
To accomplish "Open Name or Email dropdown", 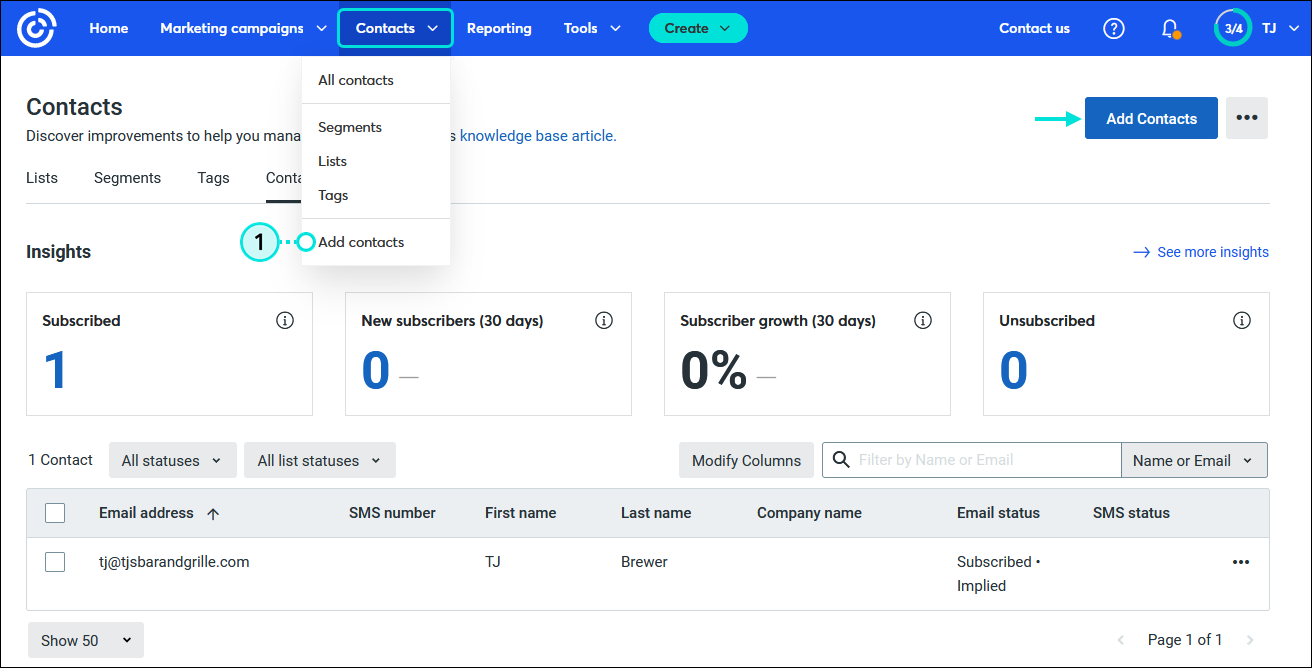I will coord(1194,460).
